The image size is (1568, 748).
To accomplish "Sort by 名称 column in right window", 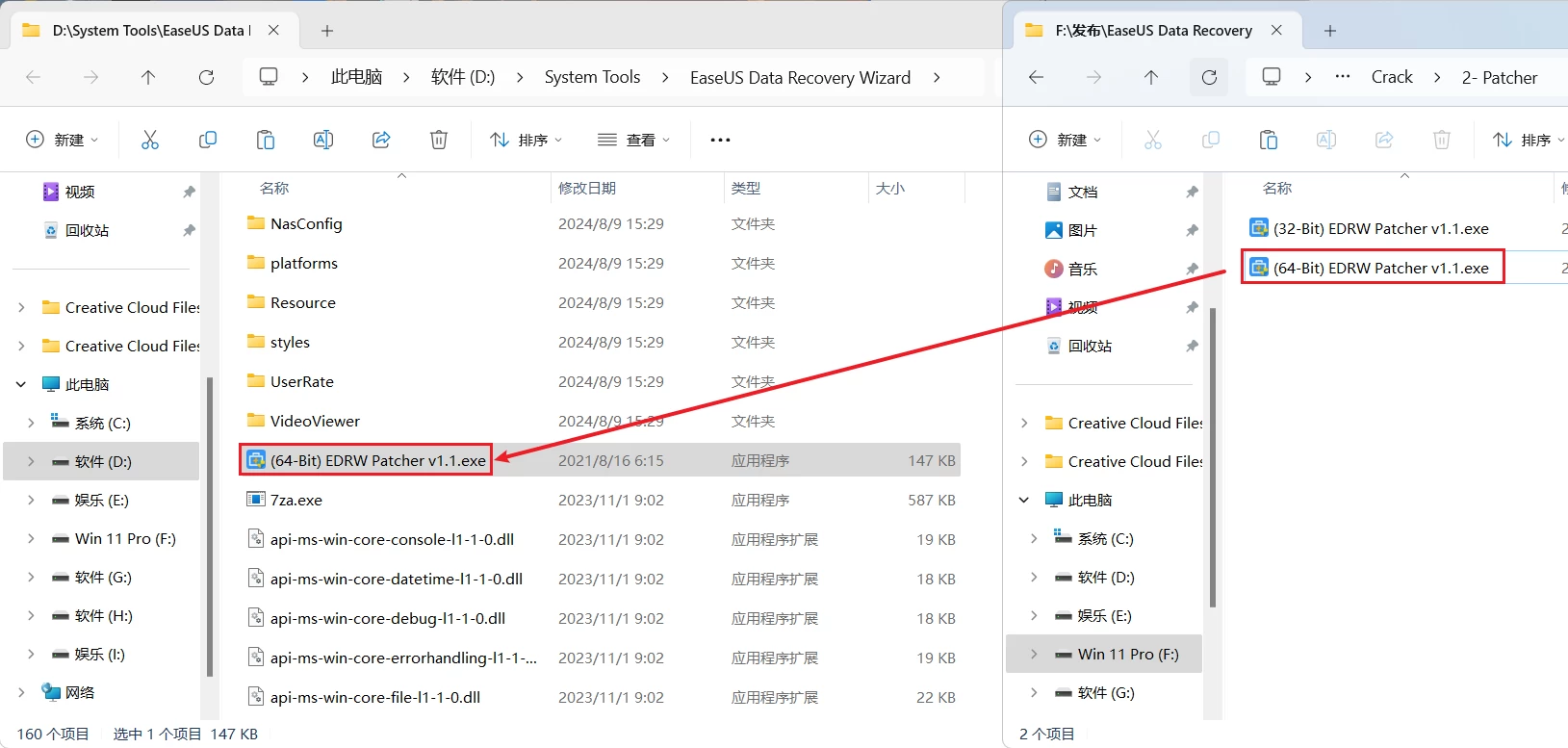I will [x=1277, y=188].
